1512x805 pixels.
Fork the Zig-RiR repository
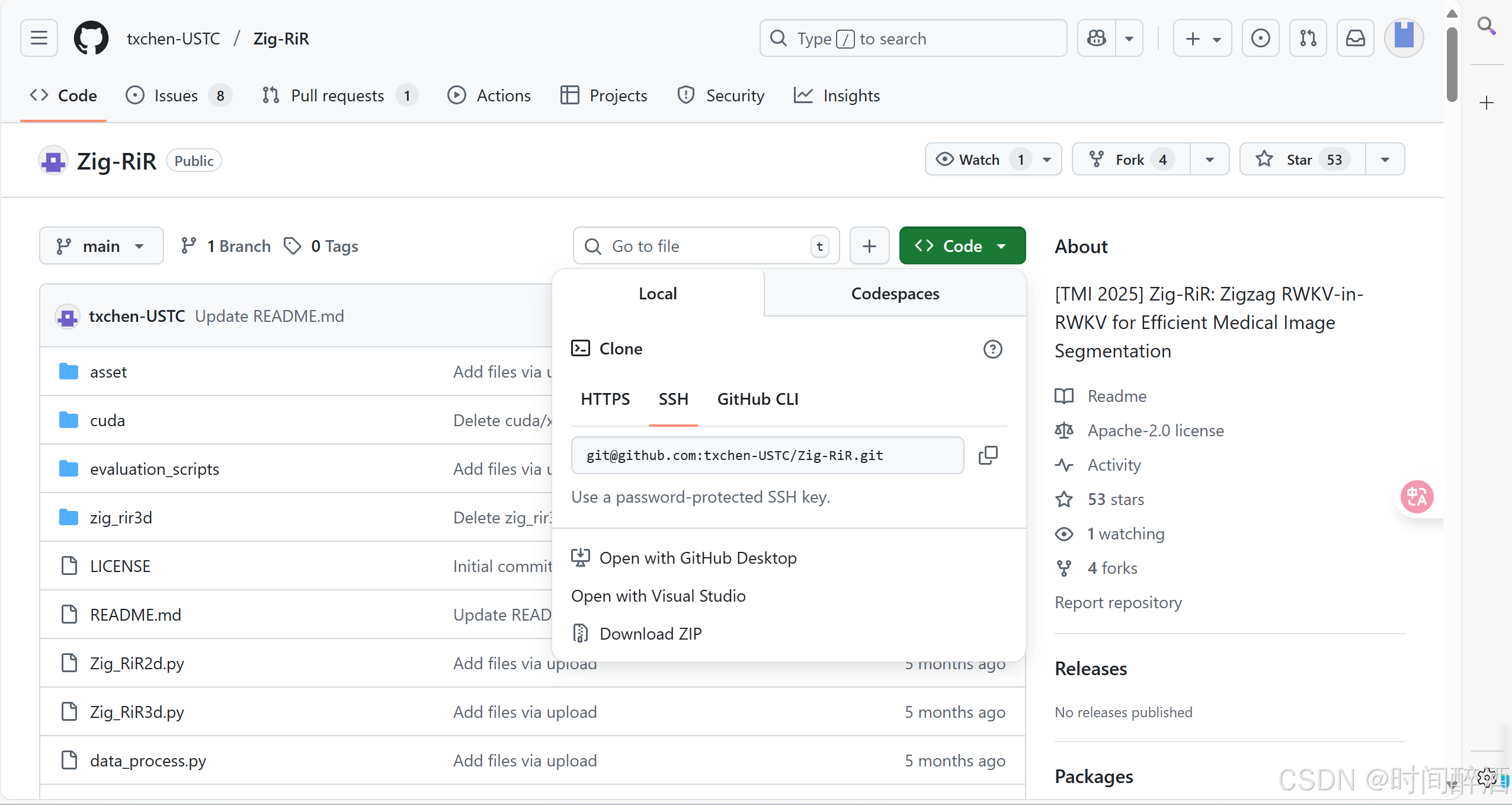(1131, 159)
